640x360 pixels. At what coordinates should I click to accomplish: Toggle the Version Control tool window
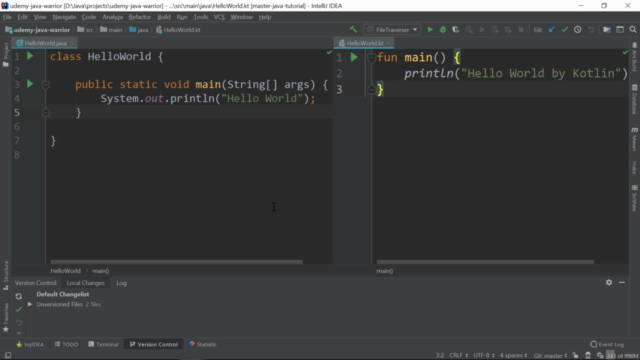coord(154,344)
